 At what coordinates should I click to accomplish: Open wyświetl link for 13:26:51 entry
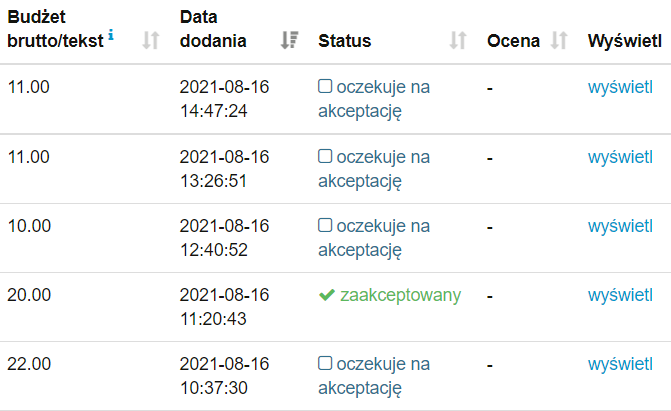coord(620,157)
